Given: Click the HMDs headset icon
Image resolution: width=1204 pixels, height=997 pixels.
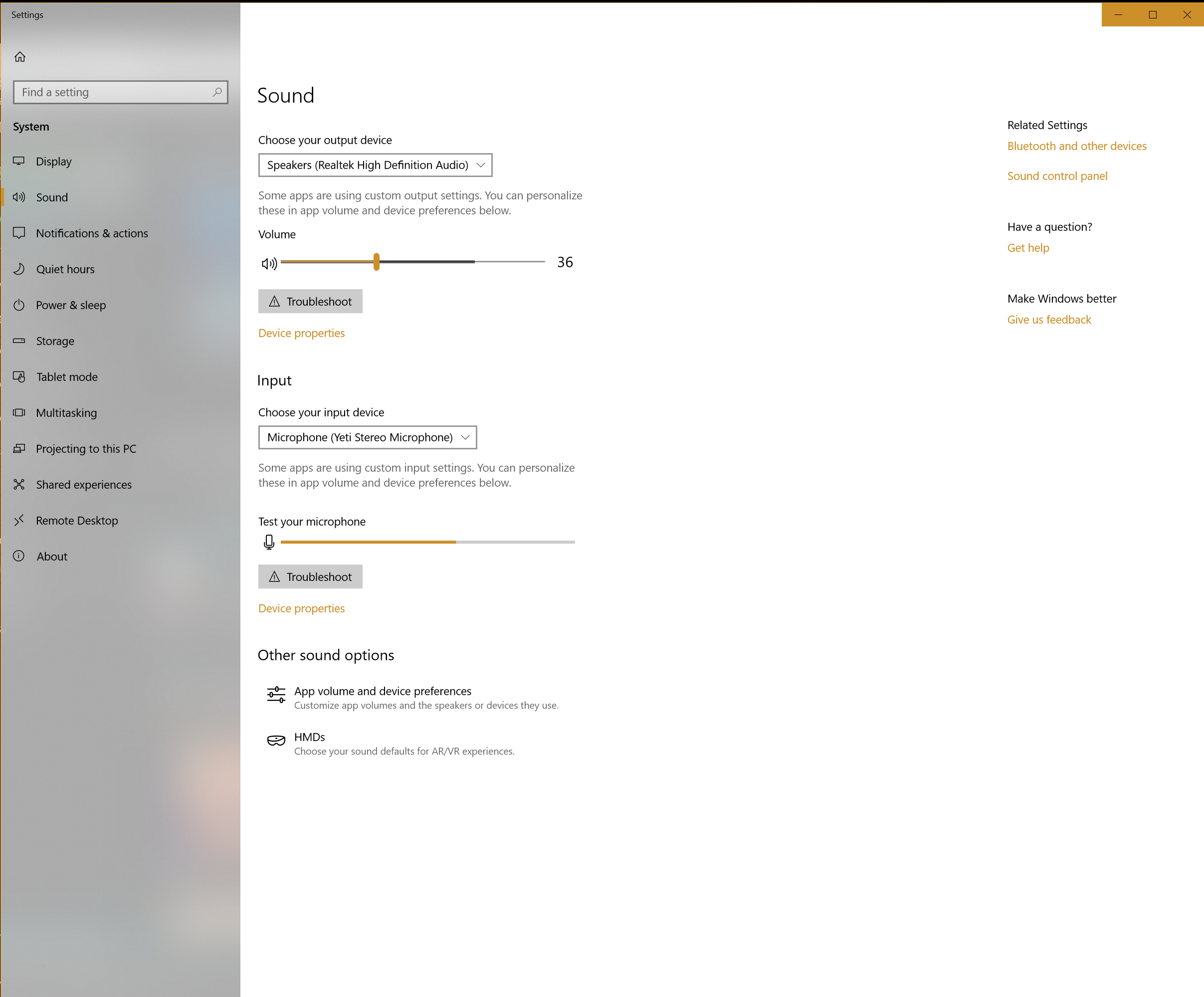Looking at the screenshot, I should click(x=276, y=740).
